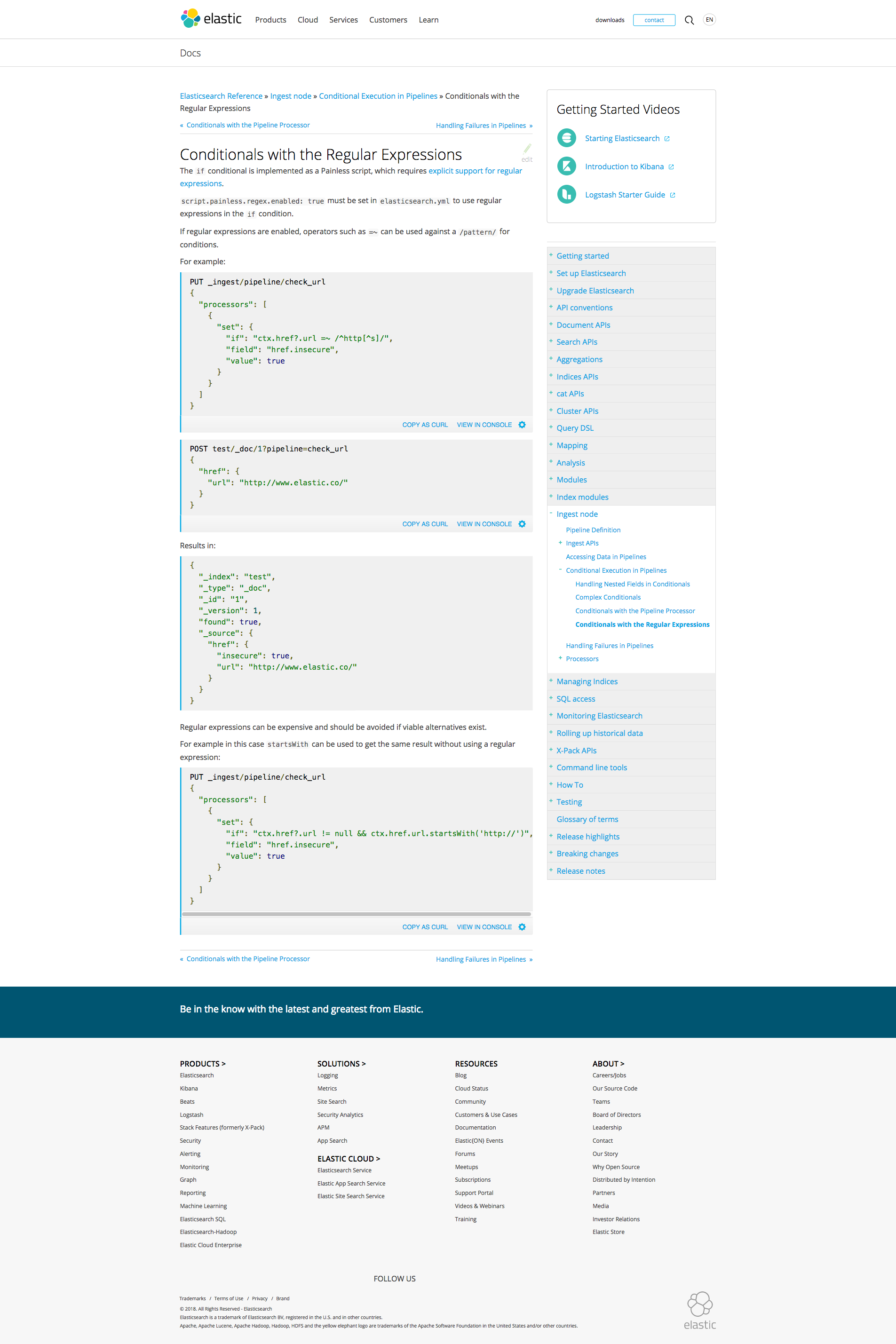Open console settings gear for POST snippet

(x=522, y=524)
